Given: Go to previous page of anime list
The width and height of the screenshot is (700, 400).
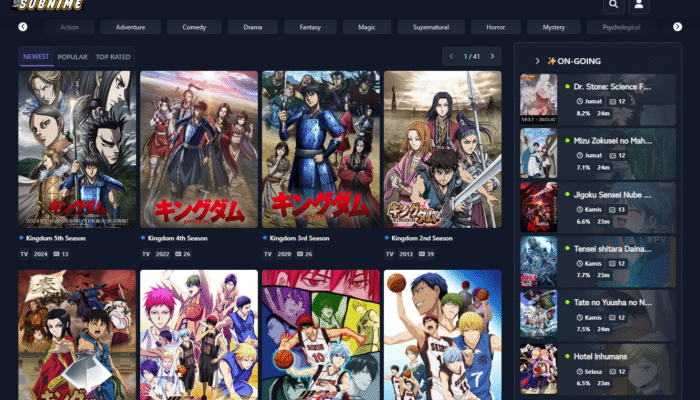Looking at the screenshot, I should point(451,56).
